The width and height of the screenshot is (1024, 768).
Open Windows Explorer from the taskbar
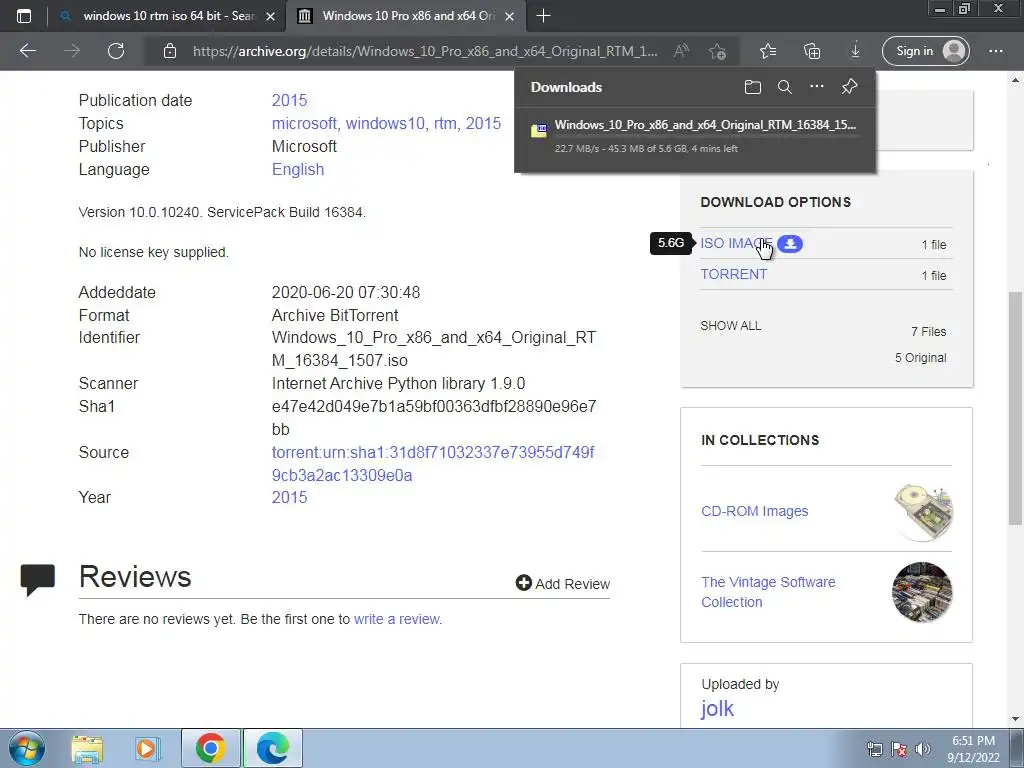87,748
